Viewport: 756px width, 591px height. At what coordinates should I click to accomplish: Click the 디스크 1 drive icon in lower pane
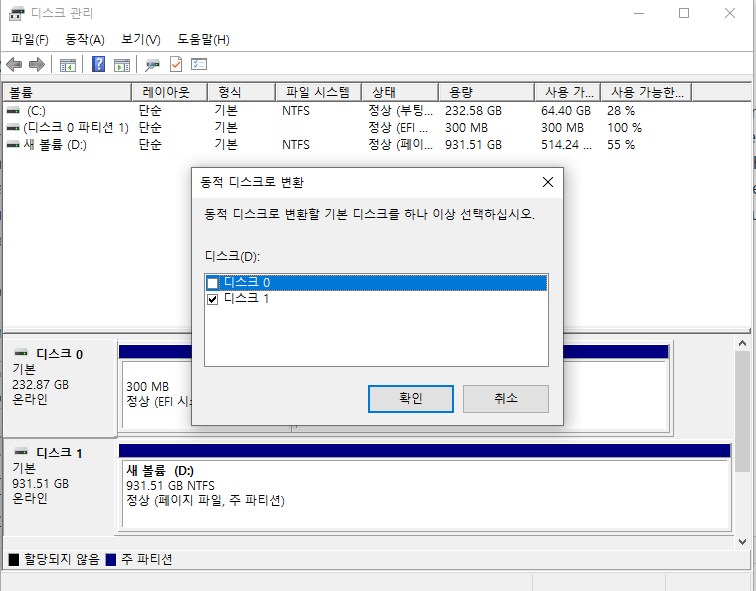coord(21,452)
